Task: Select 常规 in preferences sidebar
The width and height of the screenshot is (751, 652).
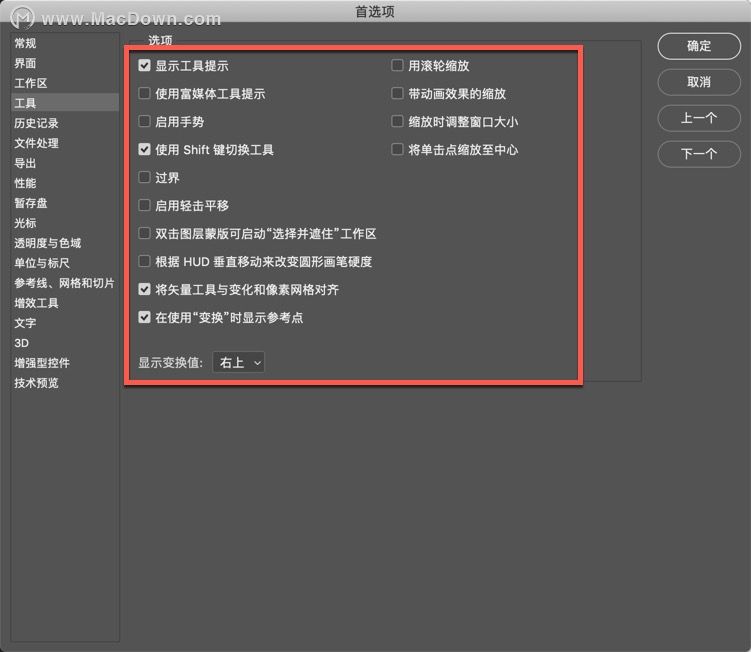Action: click(x=65, y=43)
